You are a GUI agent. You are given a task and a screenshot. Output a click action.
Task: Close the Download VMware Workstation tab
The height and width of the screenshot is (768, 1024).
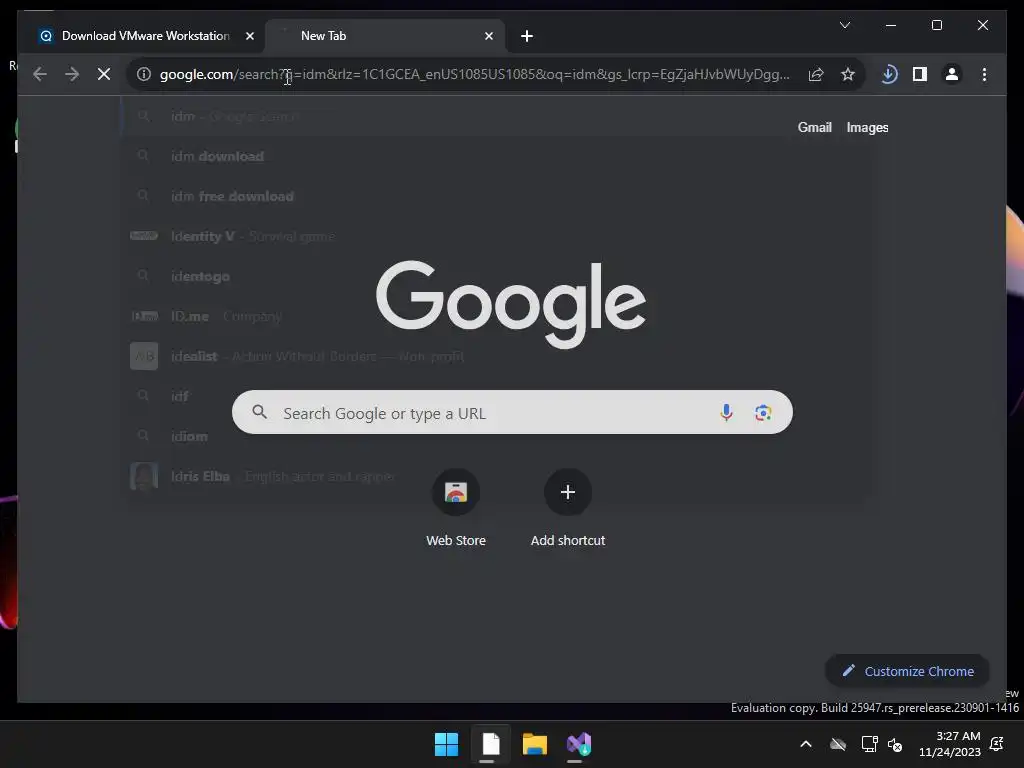[249, 36]
